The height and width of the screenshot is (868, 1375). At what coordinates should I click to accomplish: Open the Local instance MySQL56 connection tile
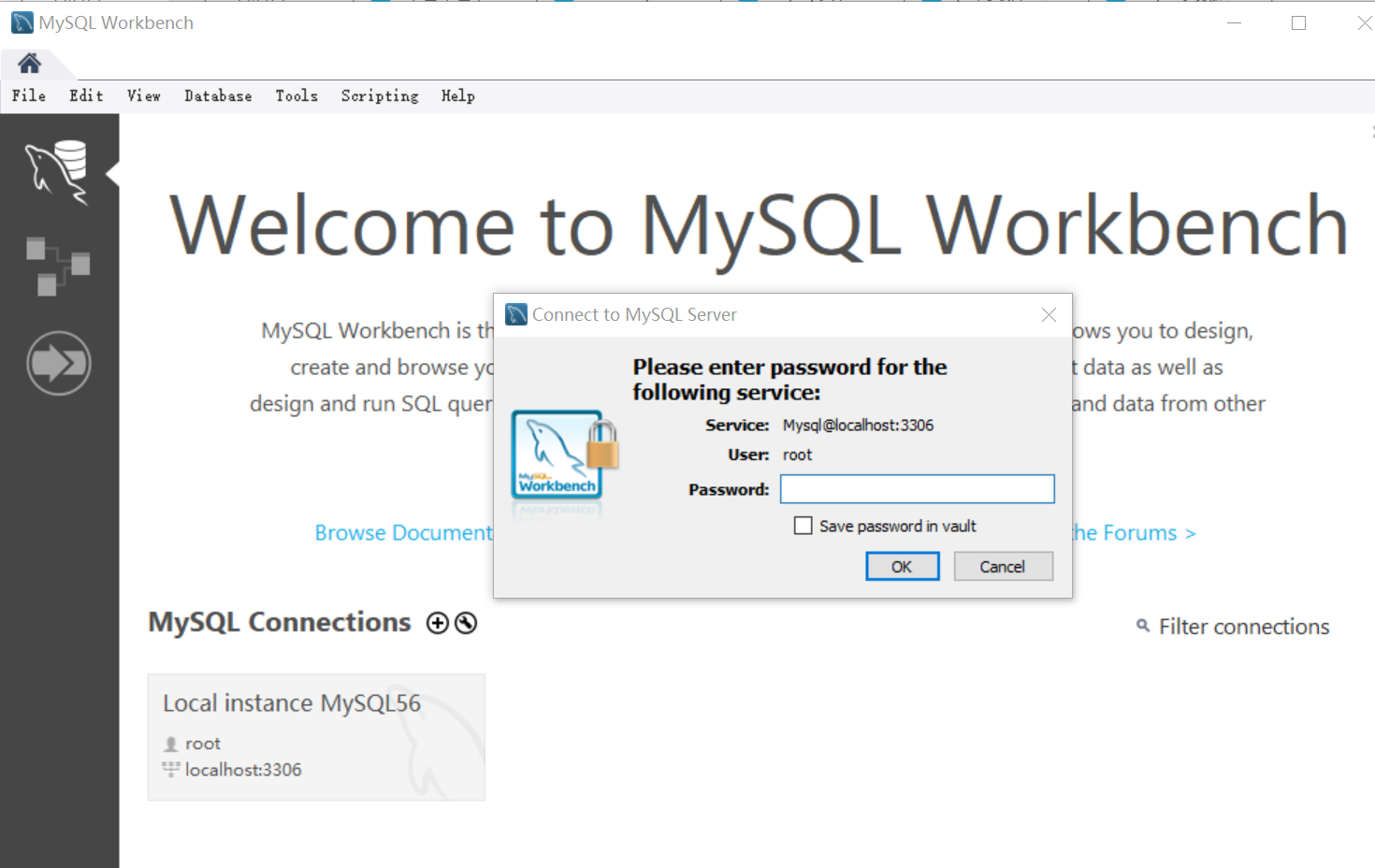click(x=316, y=737)
